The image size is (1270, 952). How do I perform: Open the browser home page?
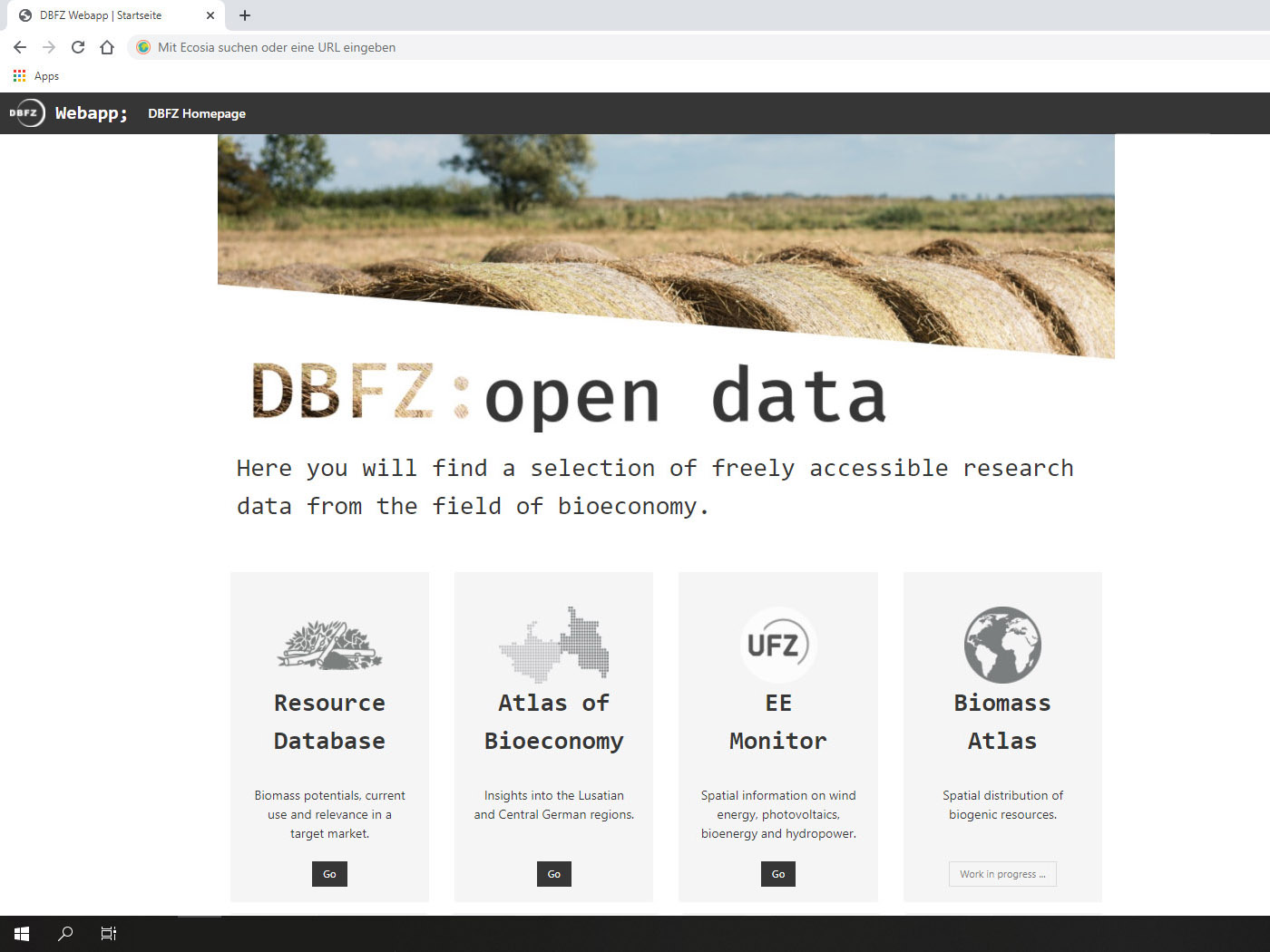pyautogui.click(x=107, y=47)
